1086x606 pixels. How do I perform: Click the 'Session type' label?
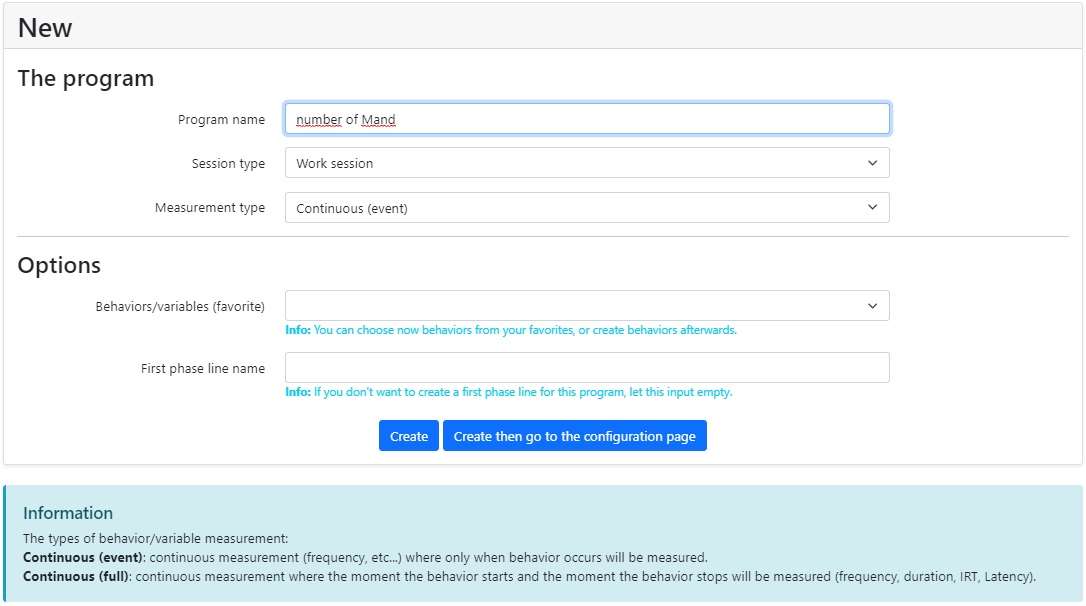(x=228, y=164)
